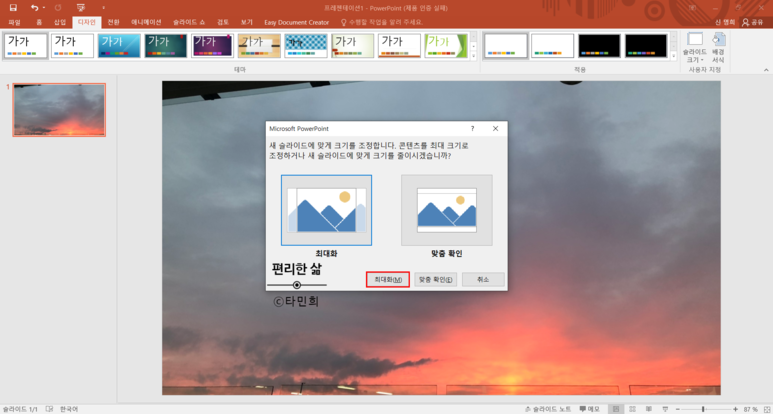Viewport: 773px width, 414px height.
Task: Apply the tan beige theme thumbnail
Action: coord(259,46)
